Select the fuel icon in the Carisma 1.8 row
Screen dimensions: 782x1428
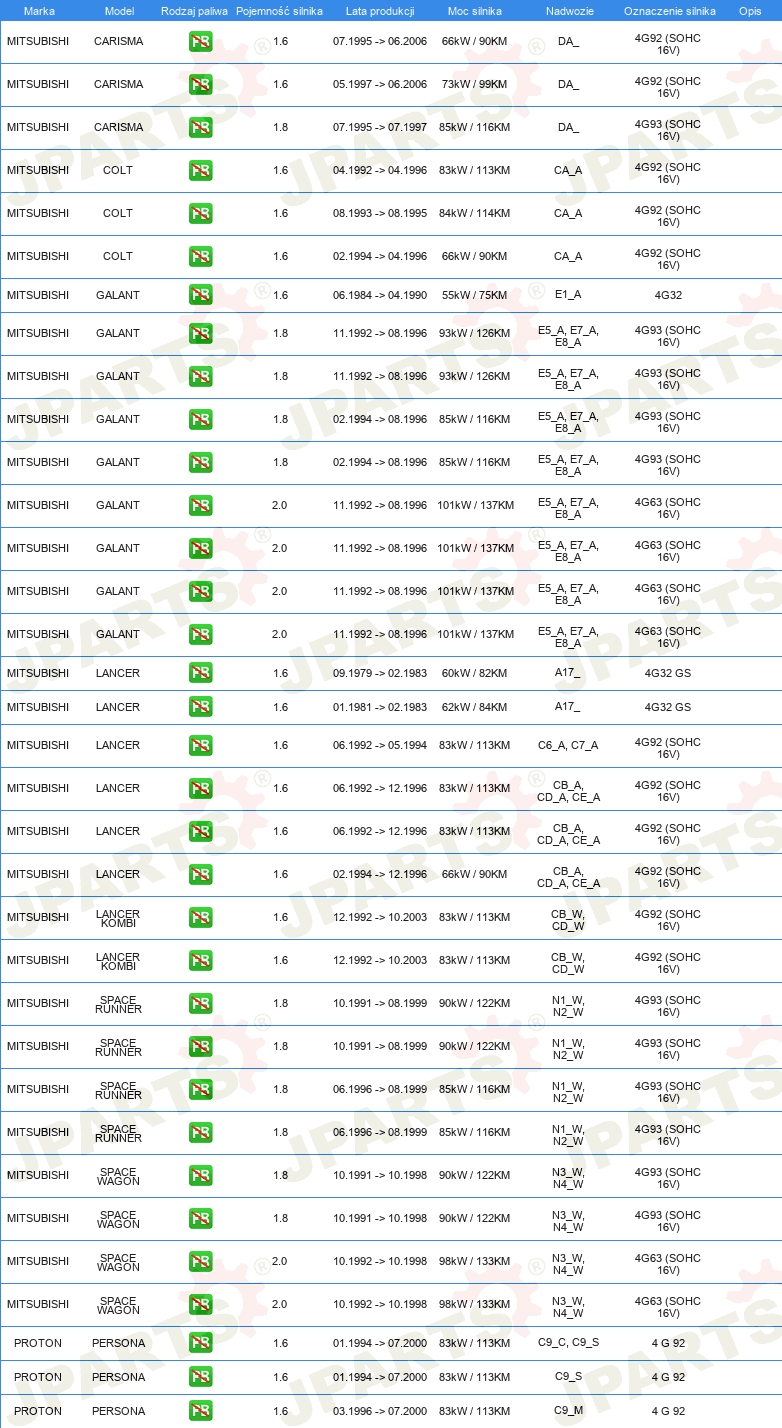(200, 128)
